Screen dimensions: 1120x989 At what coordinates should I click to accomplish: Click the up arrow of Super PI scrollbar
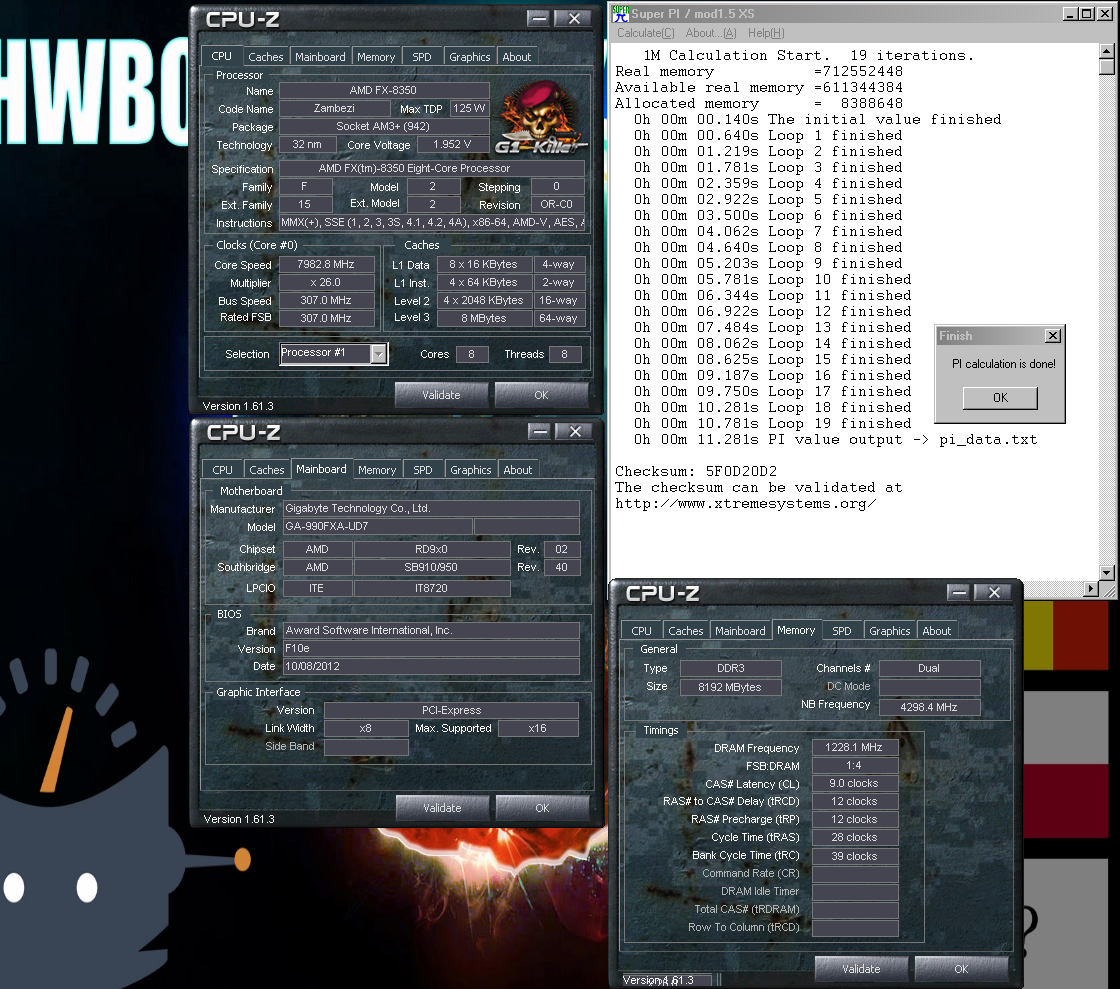[x=1106, y=51]
